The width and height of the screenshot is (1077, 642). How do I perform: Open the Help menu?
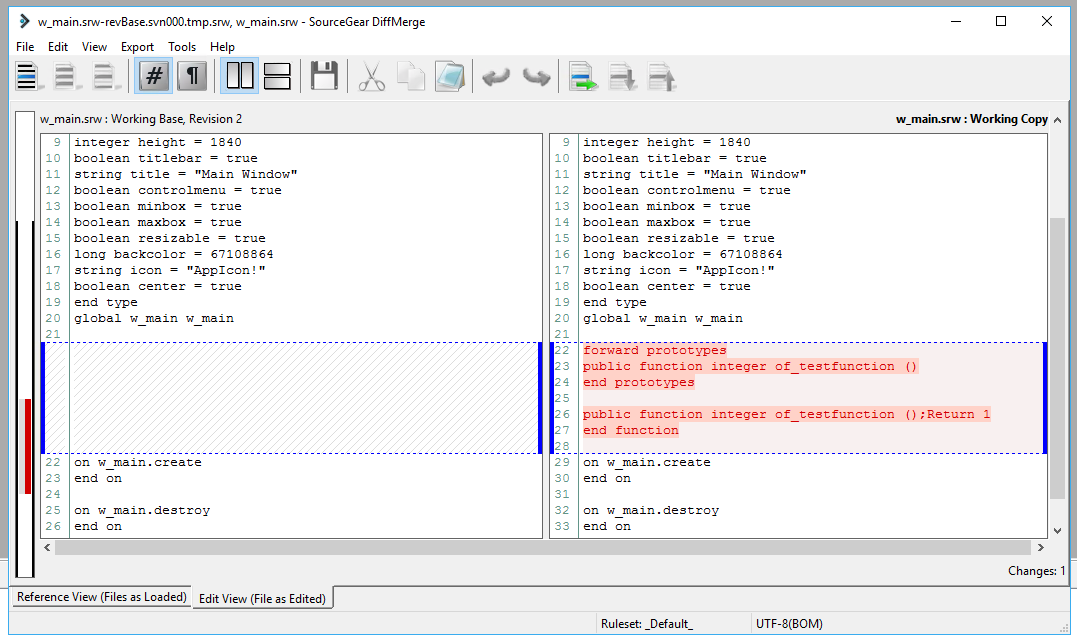pyautogui.click(x=223, y=47)
